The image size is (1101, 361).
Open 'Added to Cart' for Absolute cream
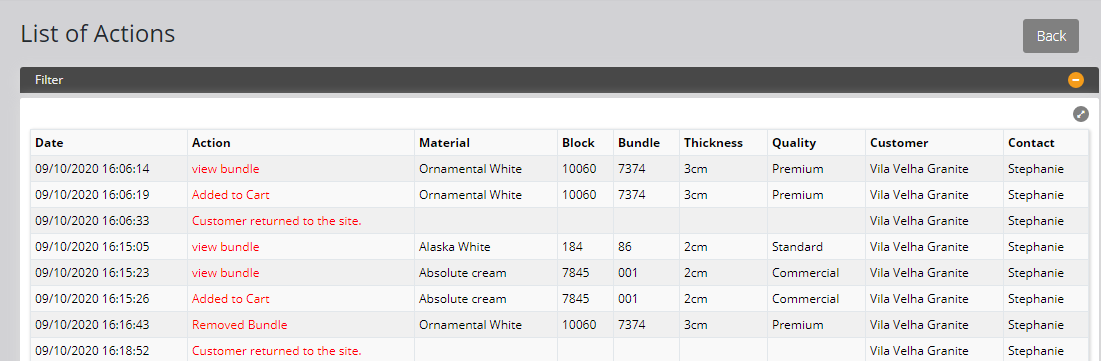click(230, 298)
